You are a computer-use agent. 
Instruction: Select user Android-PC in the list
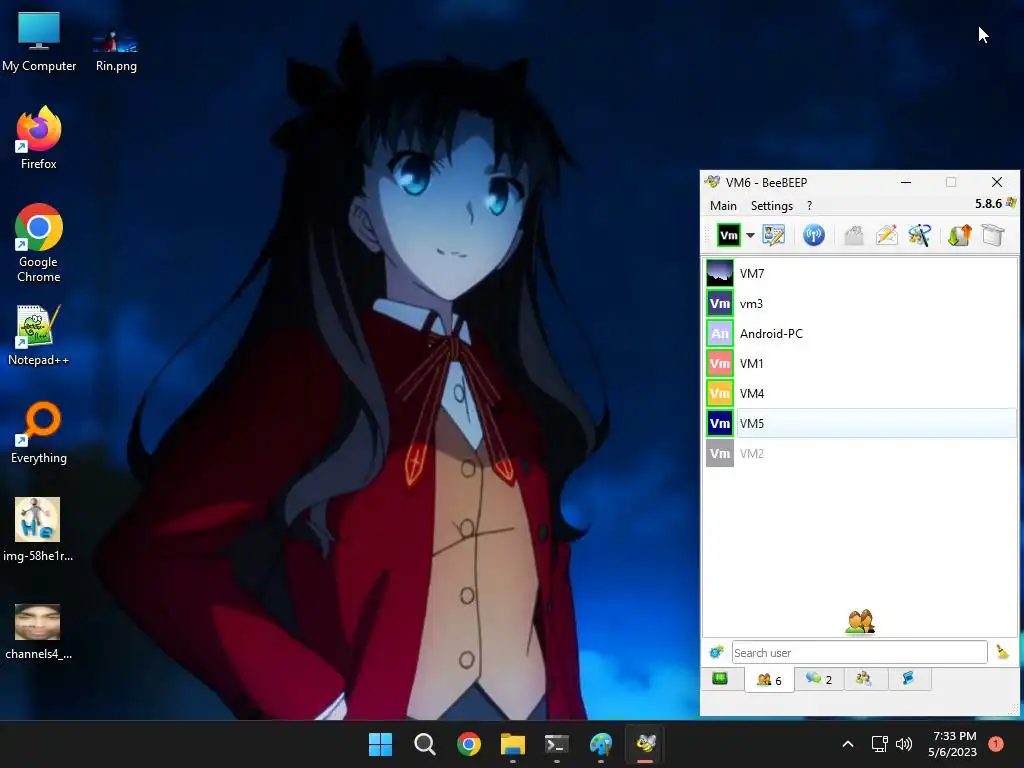(x=859, y=334)
